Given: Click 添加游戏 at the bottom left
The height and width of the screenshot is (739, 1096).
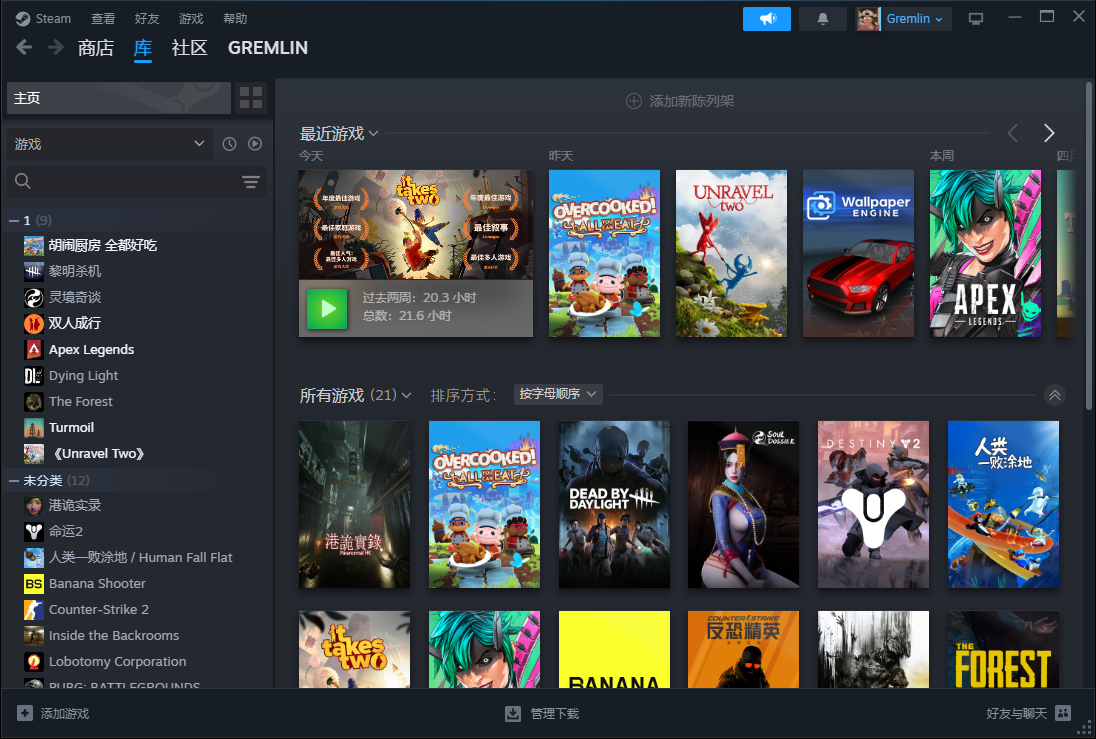Looking at the screenshot, I should 54,713.
